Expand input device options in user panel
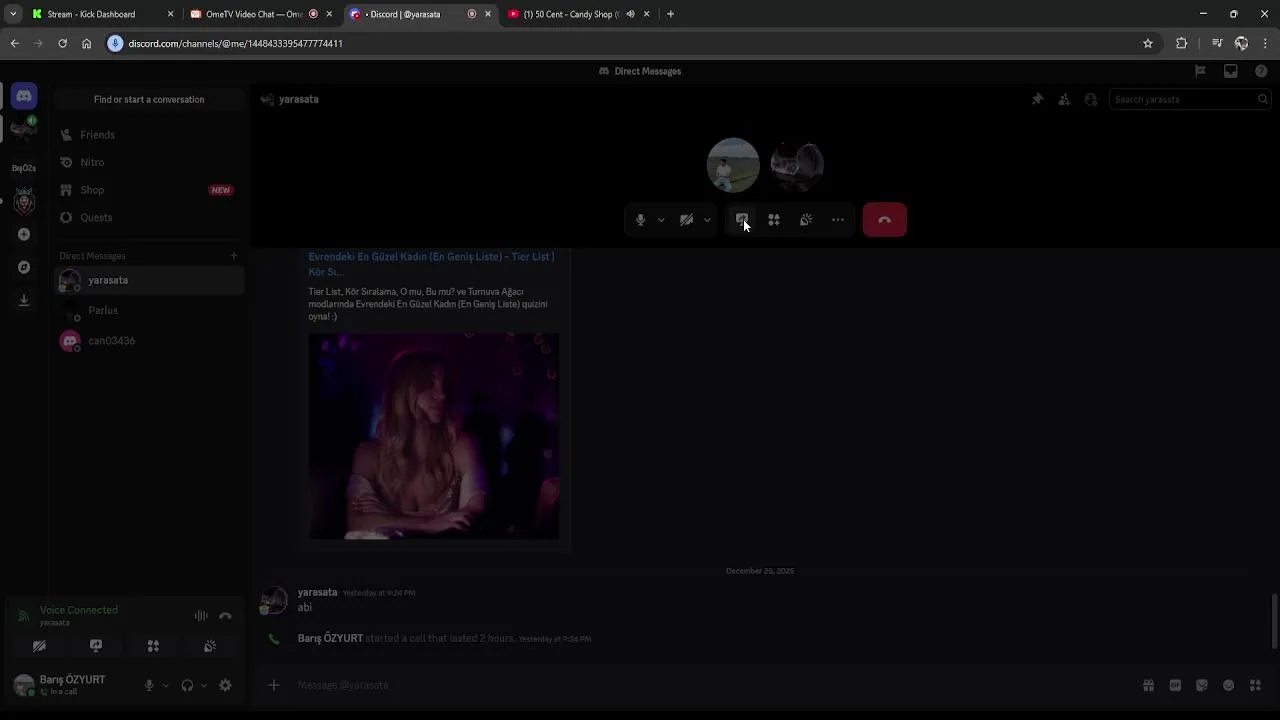 (165, 685)
